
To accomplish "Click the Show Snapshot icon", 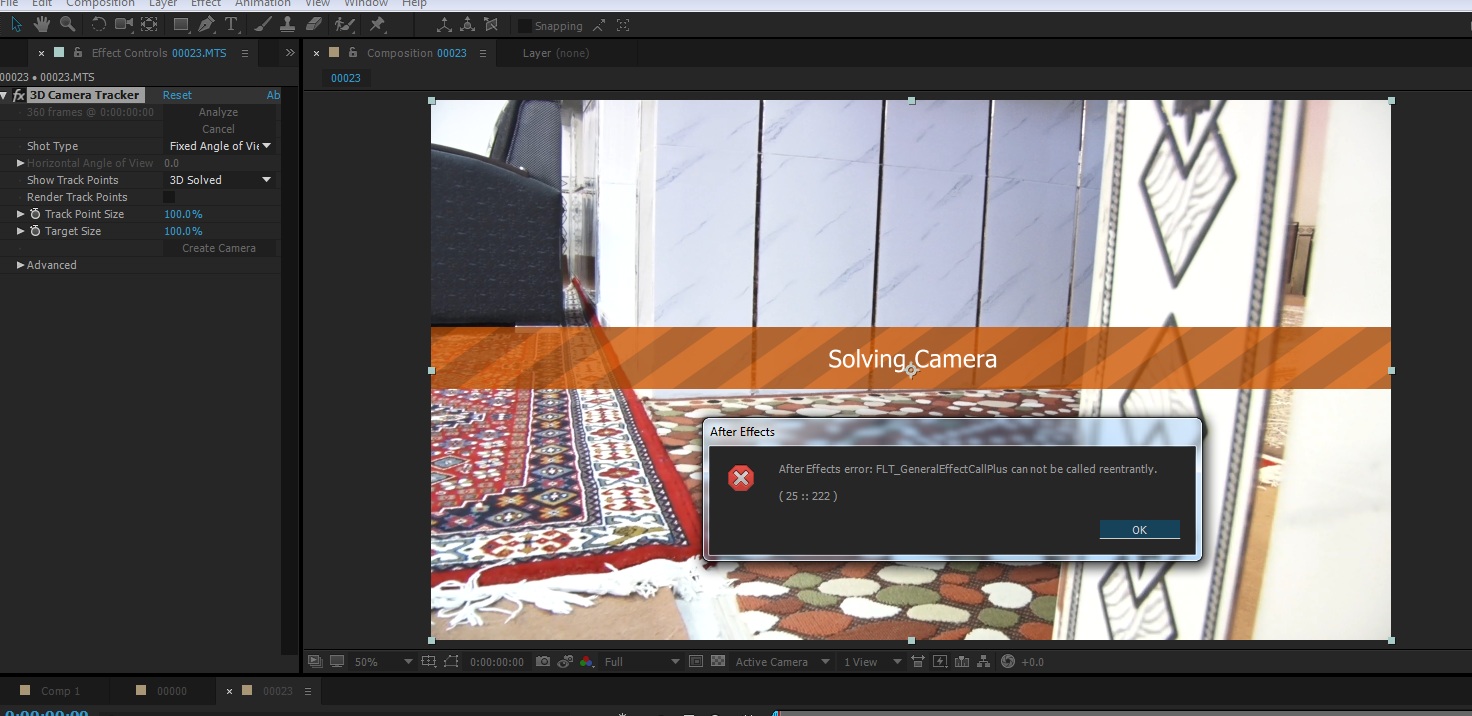I will point(565,662).
